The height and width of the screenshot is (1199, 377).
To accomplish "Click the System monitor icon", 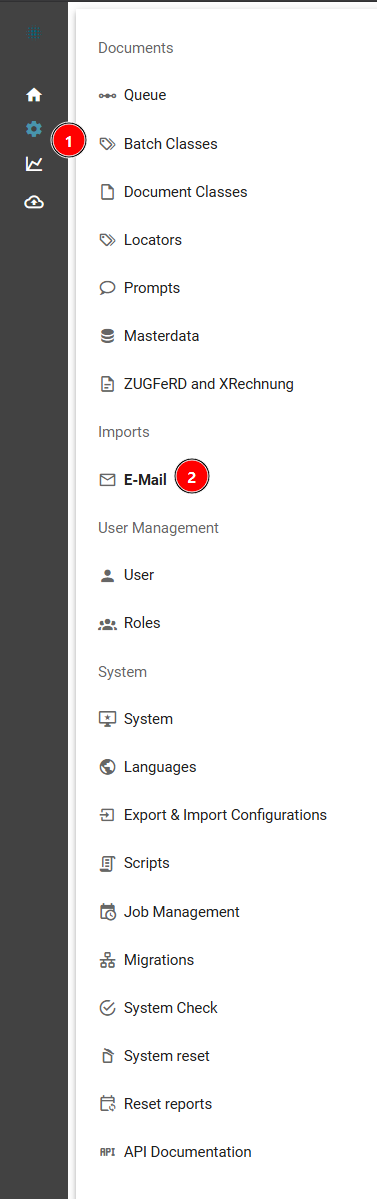I will click(108, 720).
